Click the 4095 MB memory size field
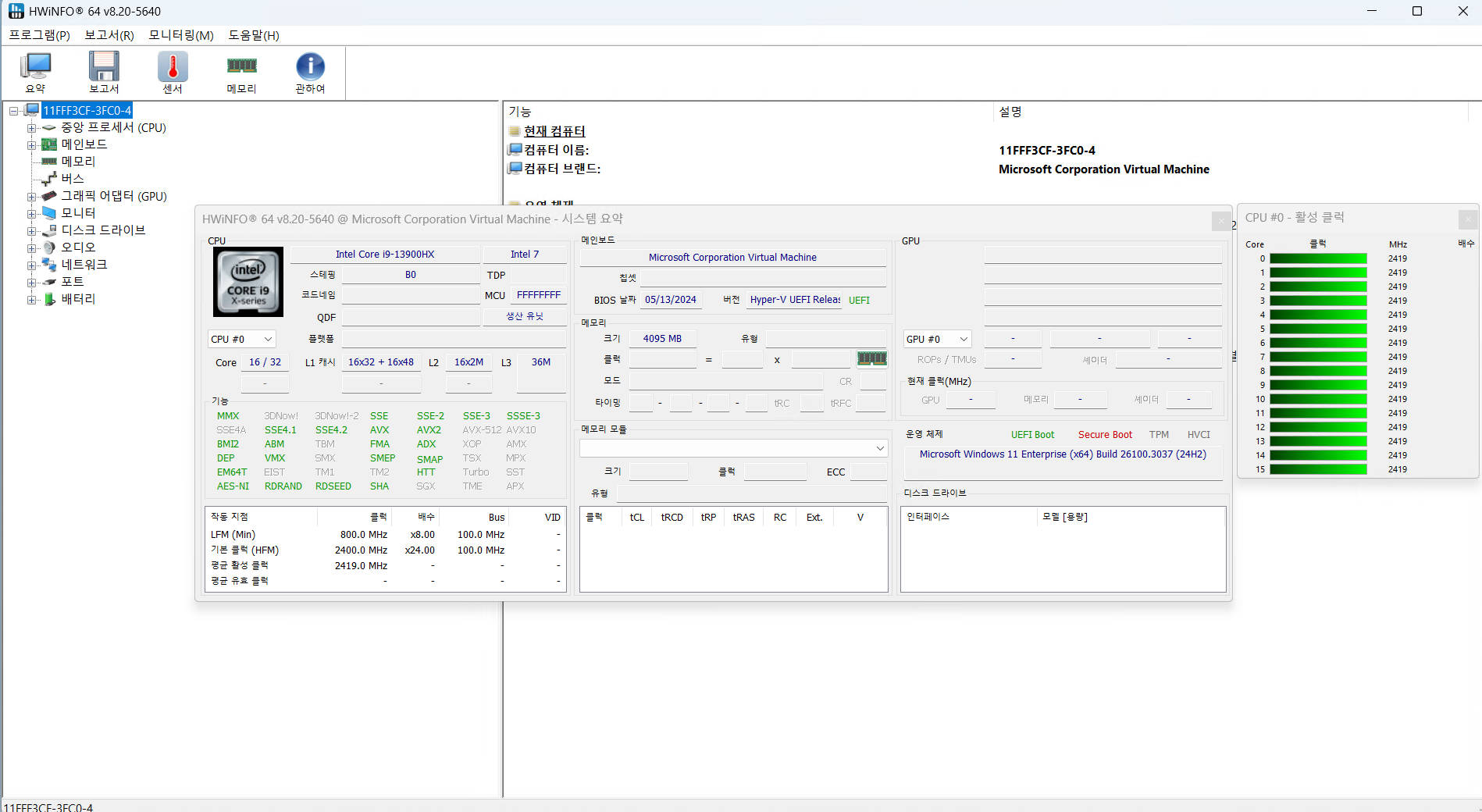 pos(662,339)
